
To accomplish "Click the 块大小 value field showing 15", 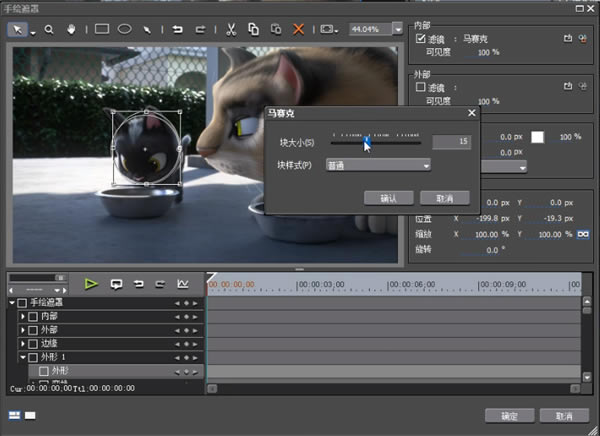I will [x=451, y=143].
